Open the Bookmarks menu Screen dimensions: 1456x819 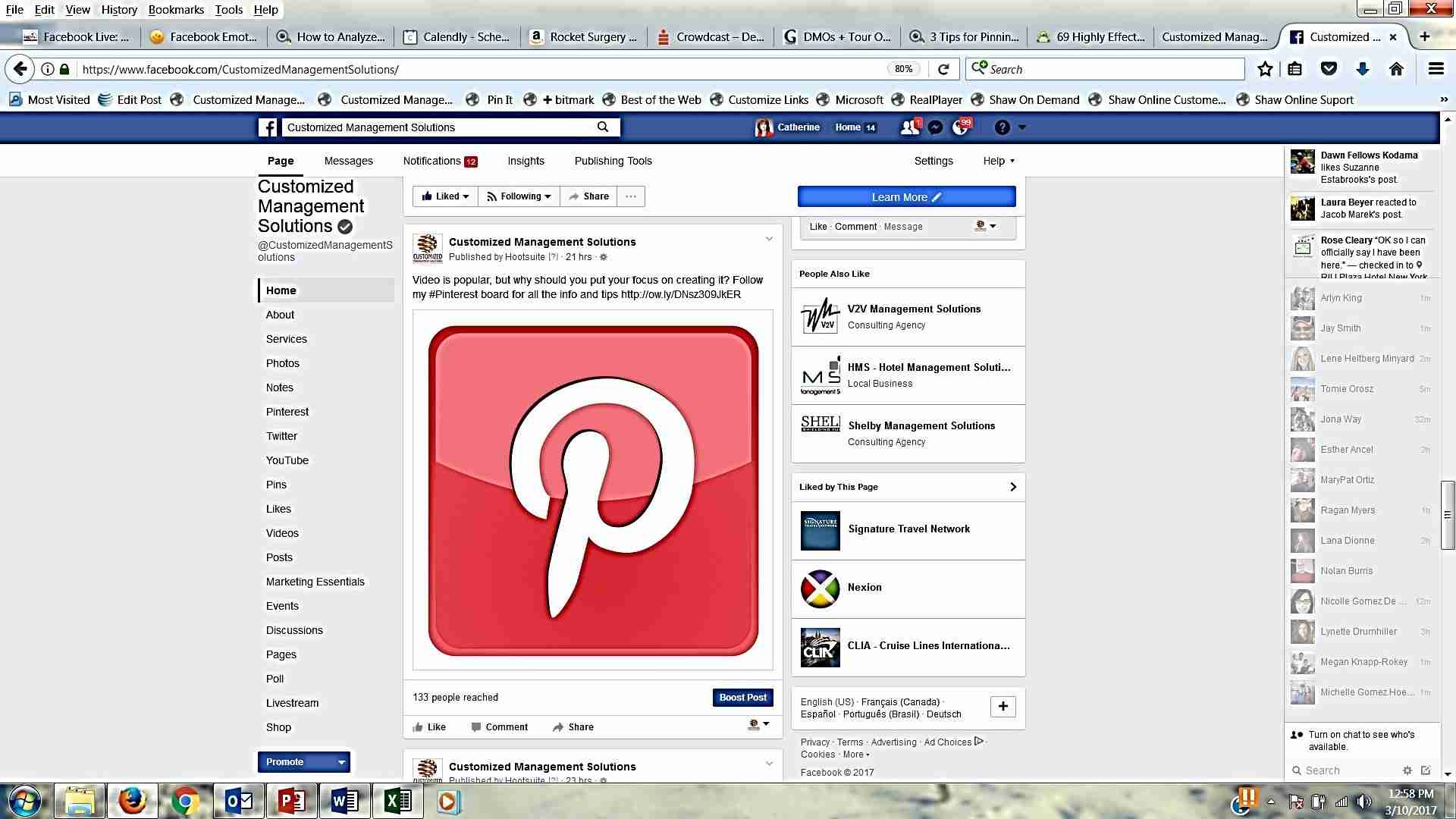[176, 10]
